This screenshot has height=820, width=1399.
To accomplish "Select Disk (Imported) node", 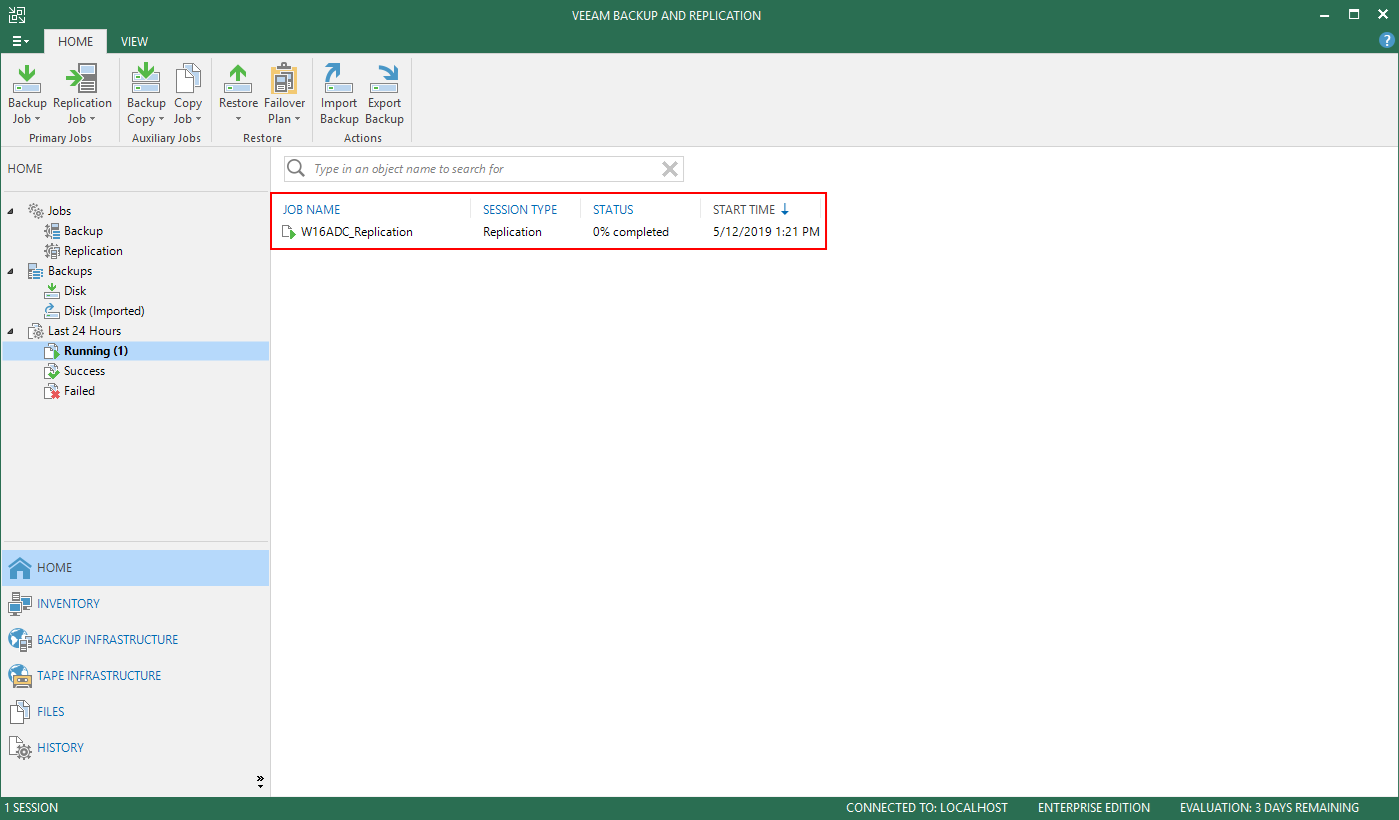I will 104,311.
